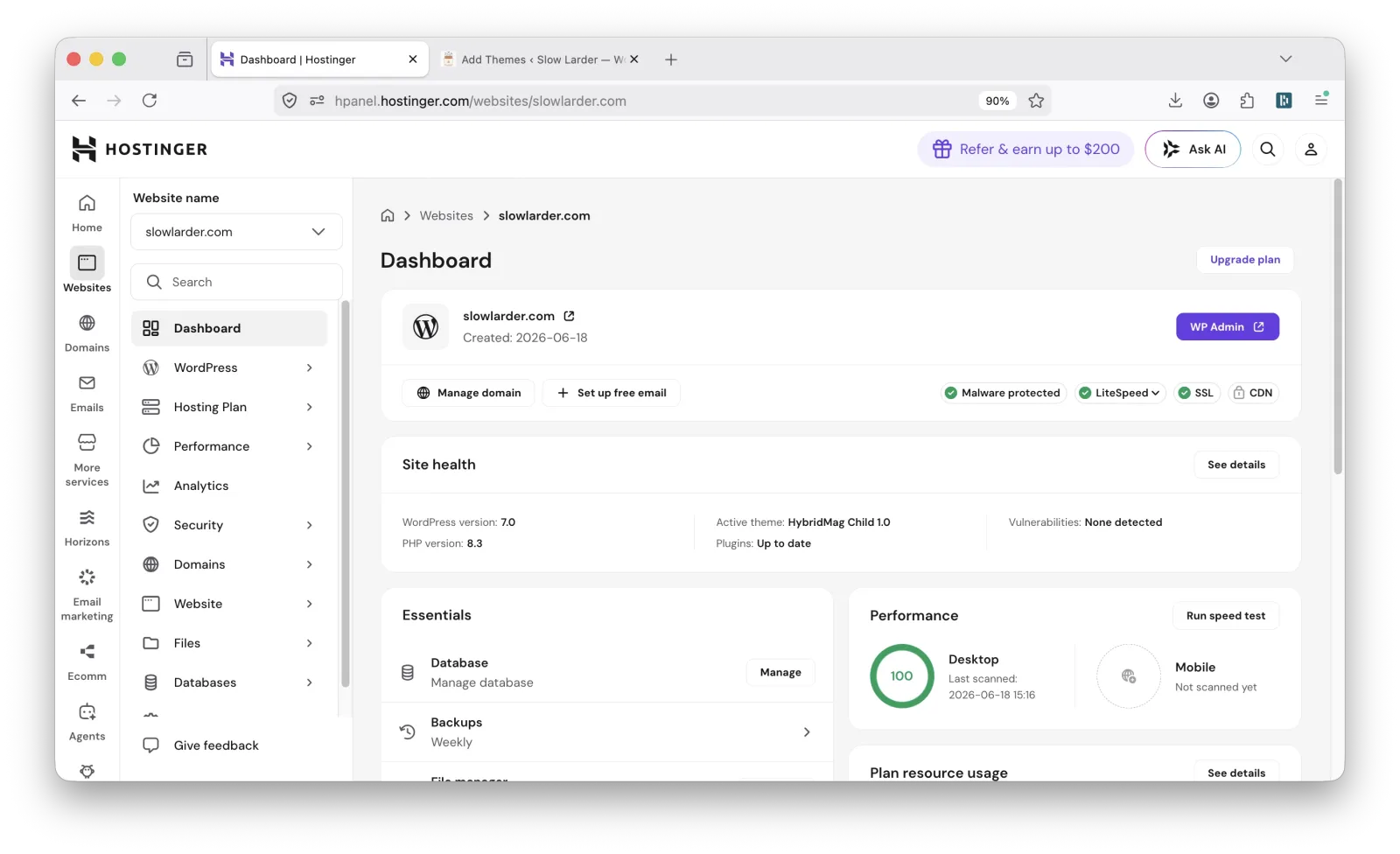The image size is (1400, 854).
Task: Open browser downloads icon
Action: click(1175, 101)
